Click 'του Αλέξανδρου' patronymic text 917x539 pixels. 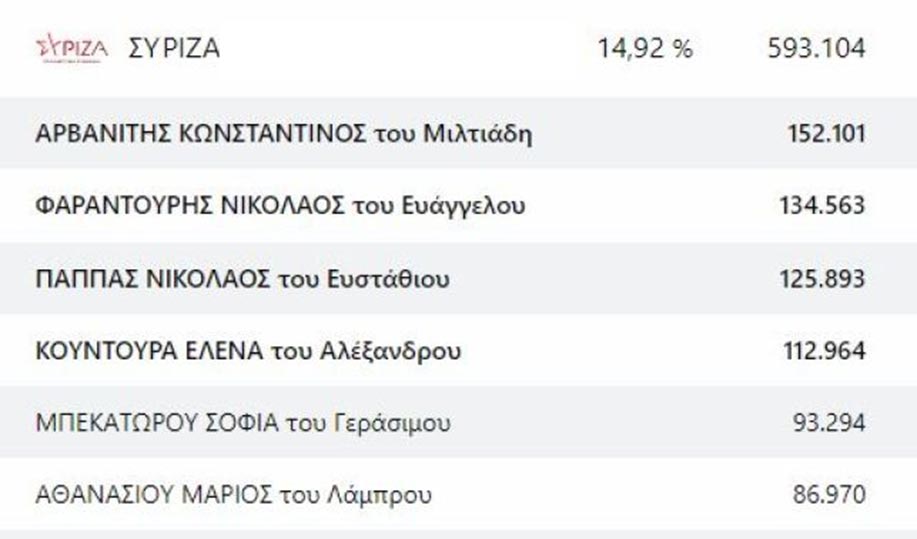click(366, 351)
